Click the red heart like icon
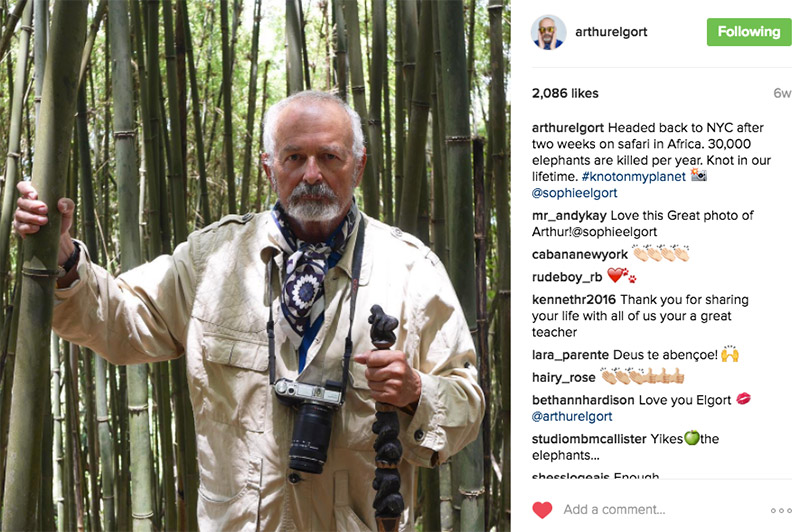 (x=542, y=510)
